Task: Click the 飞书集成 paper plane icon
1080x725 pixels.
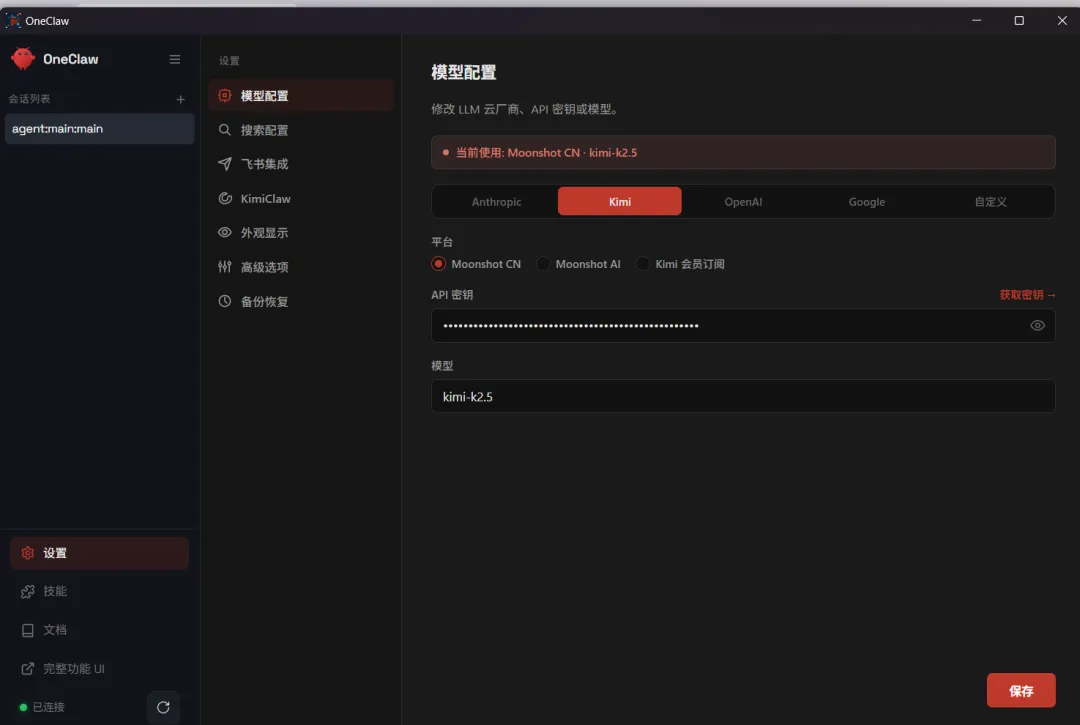Action: (225, 164)
